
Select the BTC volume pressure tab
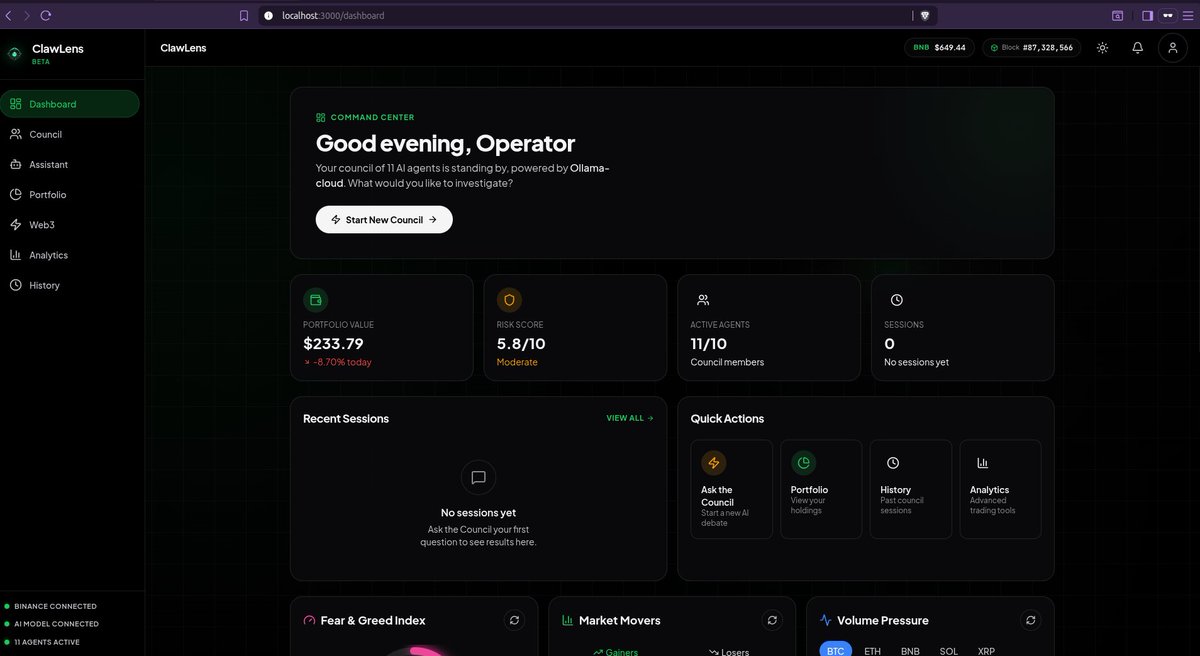pyautogui.click(x=836, y=650)
